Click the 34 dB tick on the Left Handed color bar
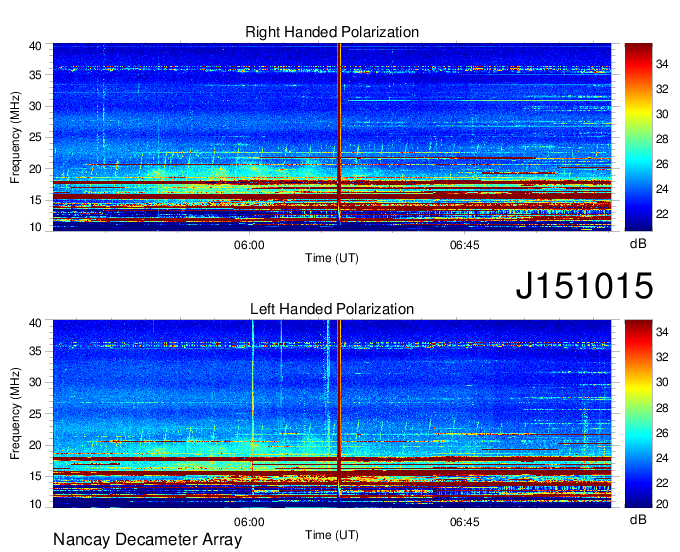Viewport: 680px width, 552px height. [x=662, y=332]
